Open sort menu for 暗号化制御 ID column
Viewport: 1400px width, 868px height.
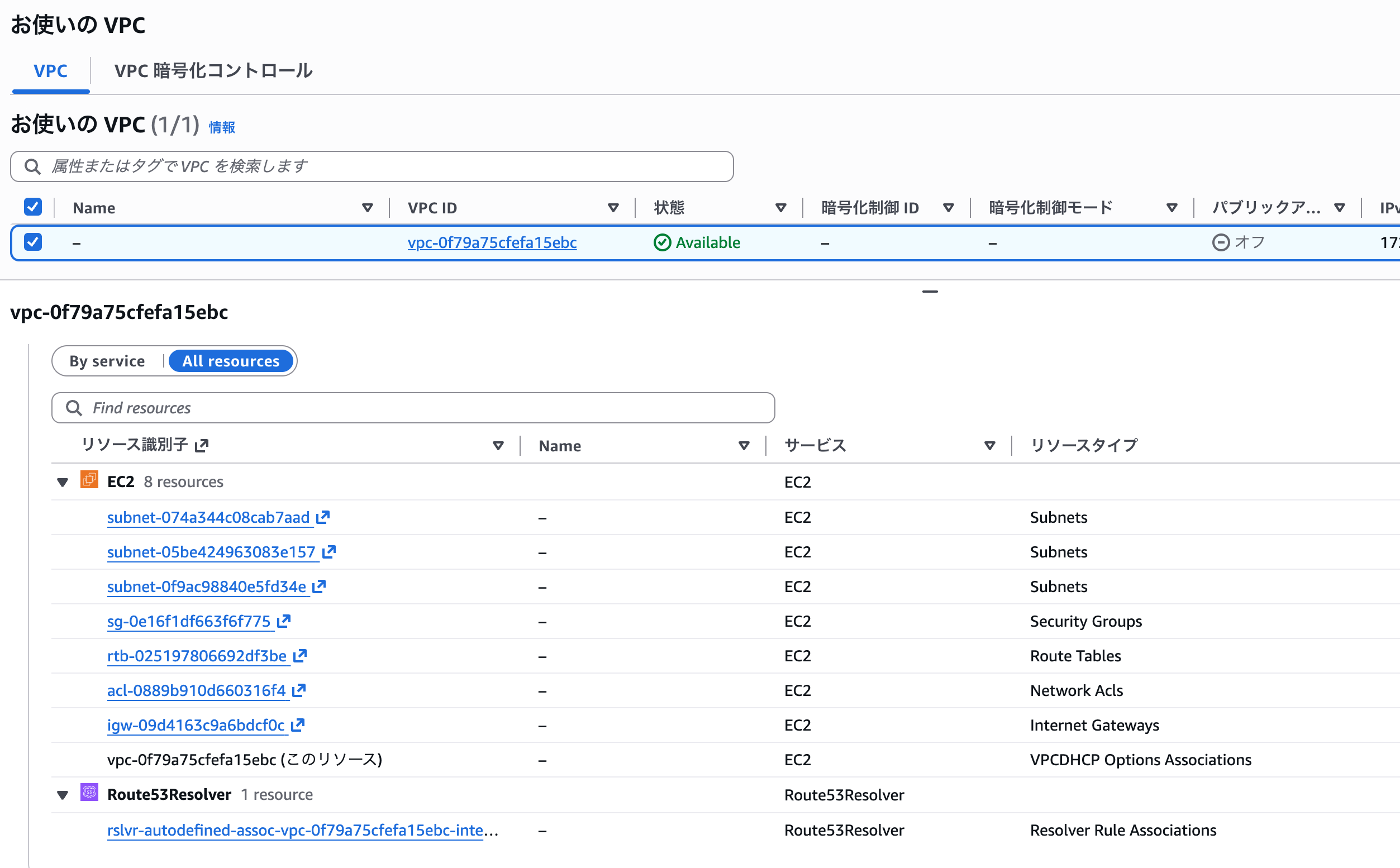948,208
